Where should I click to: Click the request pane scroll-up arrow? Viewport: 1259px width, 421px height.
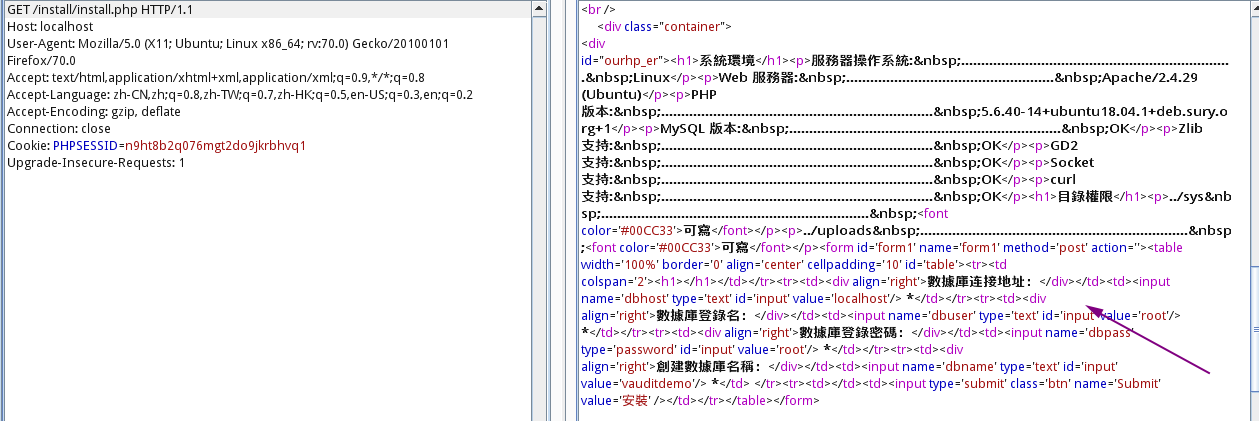(x=539, y=10)
